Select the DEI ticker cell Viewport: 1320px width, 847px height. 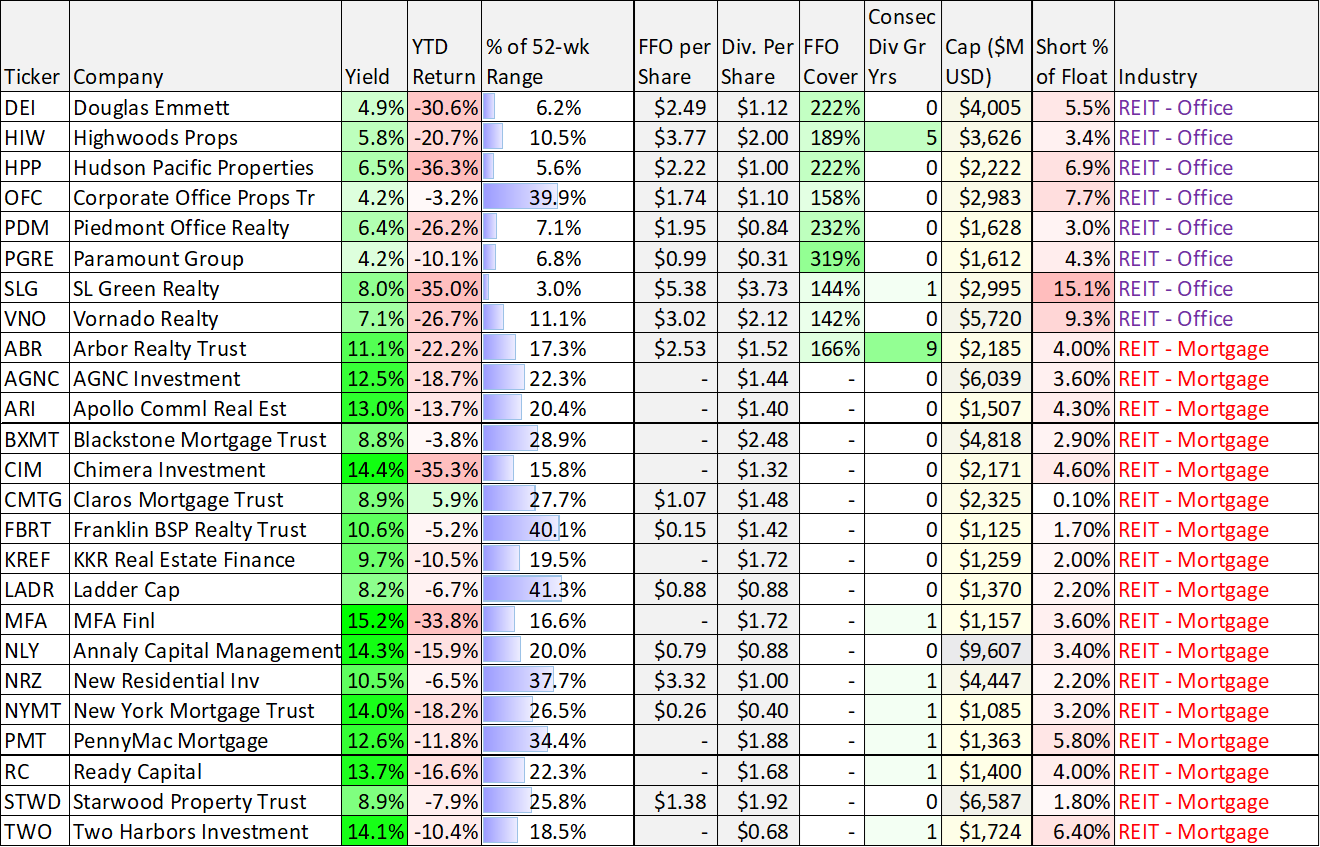coord(34,108)
